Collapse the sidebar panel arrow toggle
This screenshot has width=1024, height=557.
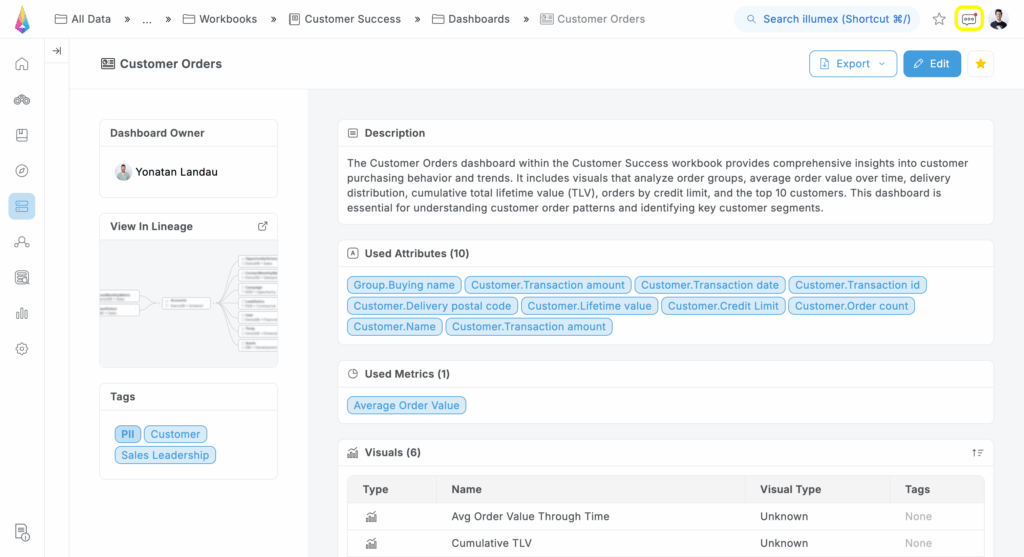[x=57, y=51]
